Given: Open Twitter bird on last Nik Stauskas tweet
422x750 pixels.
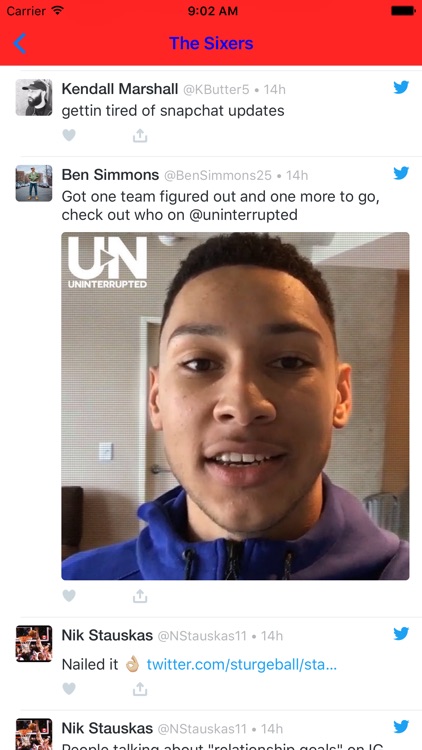Looking at the screenshot, I should [401, 727].
